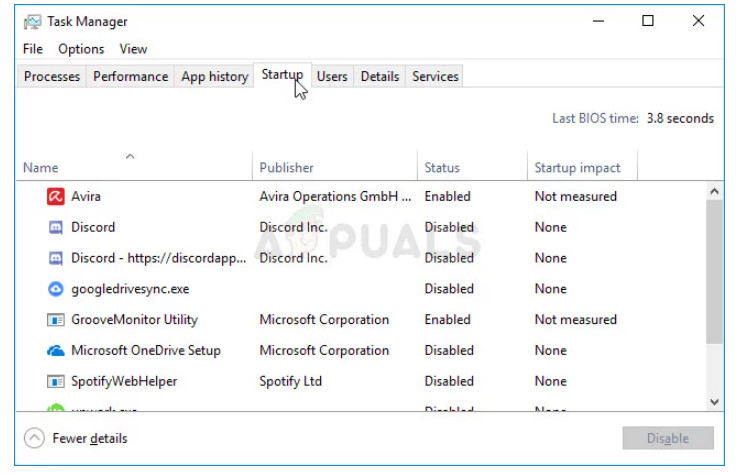Click the Avira app icon
Viewport: 746px width, 474px height.
pos(55,197)
